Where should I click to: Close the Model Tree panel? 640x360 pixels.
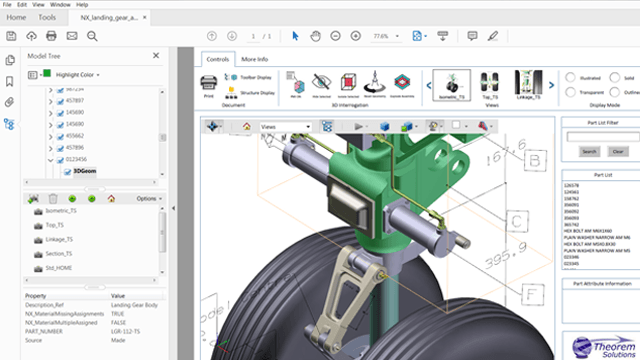(156, 56)
